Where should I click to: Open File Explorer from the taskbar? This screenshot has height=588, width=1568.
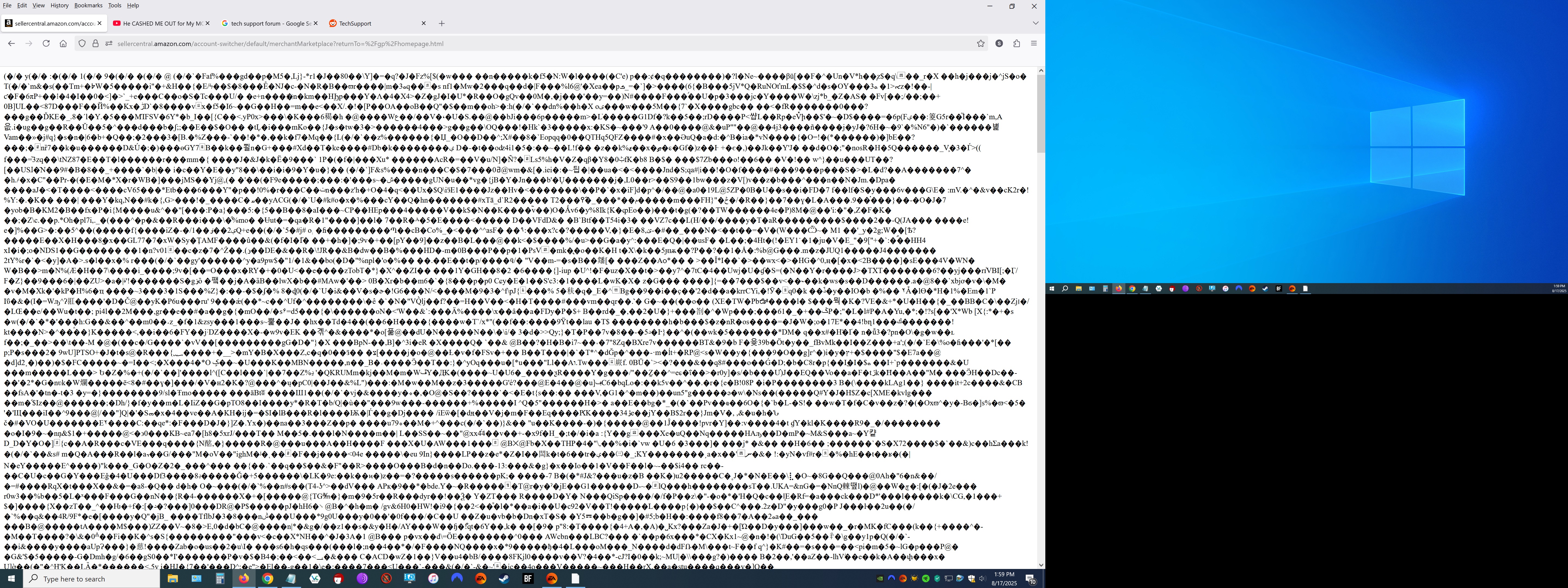coord(172,578)
